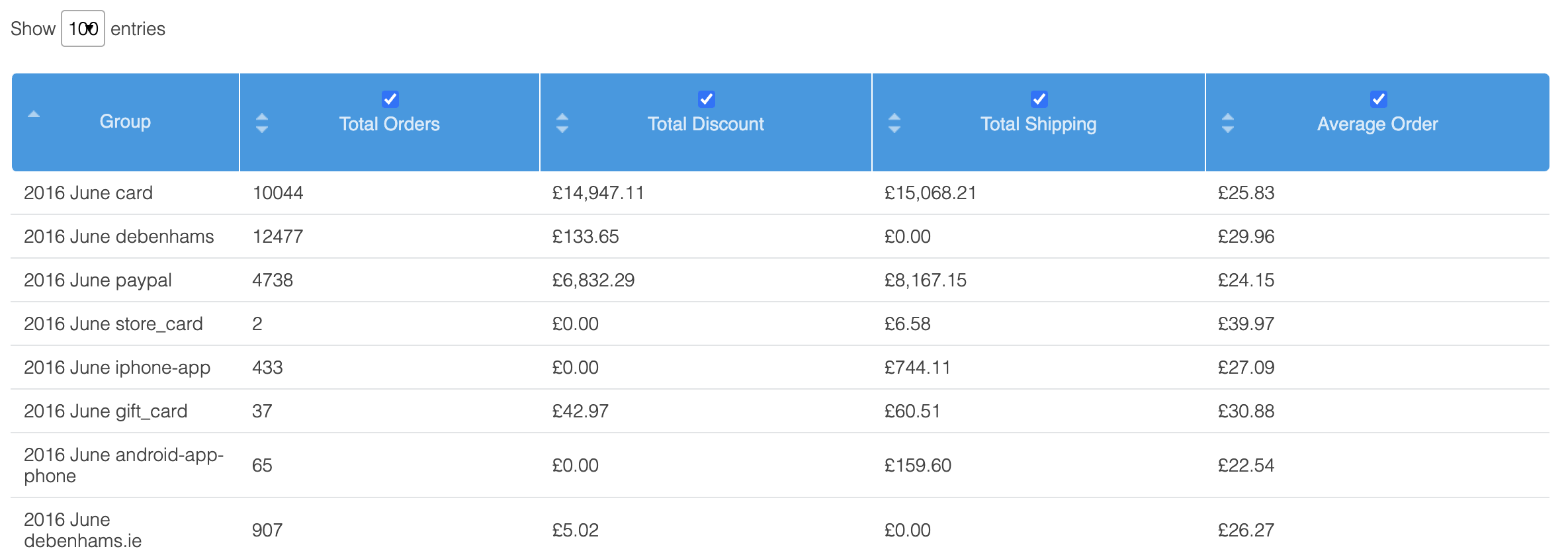
Task: Sort by Total Orders header text
Action: [390, 124]
